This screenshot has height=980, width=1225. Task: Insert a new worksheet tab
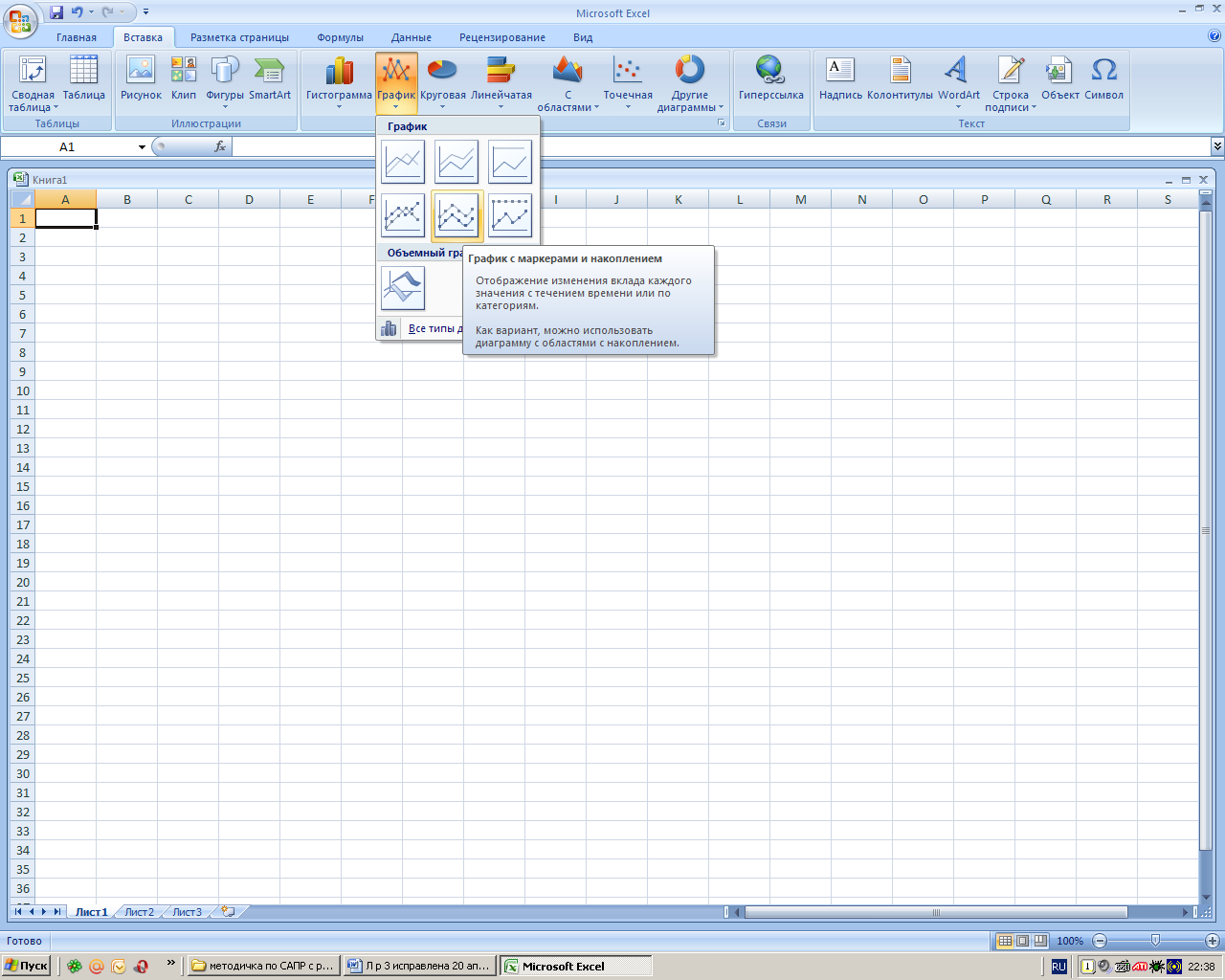click(x=229, y=912)
